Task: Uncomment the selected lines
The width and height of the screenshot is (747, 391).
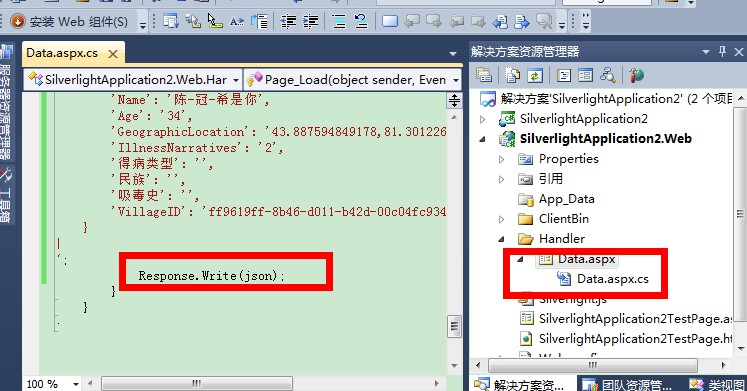Action: pos(361,21)
